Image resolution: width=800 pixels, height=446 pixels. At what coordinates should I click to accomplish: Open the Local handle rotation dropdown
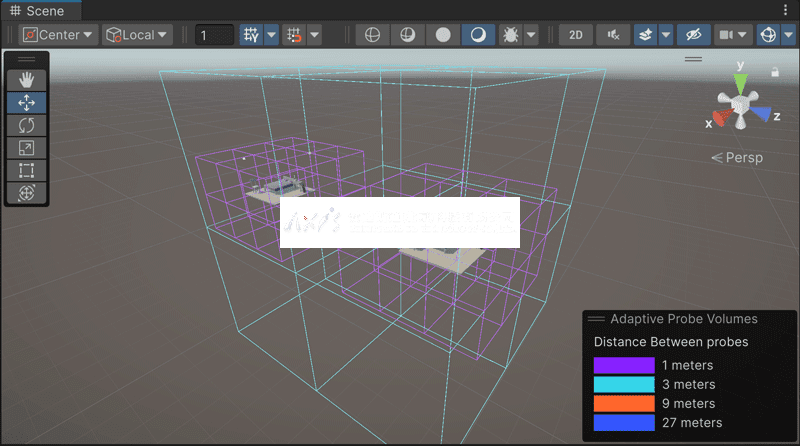pyautogui.click(x=137, y=34)
